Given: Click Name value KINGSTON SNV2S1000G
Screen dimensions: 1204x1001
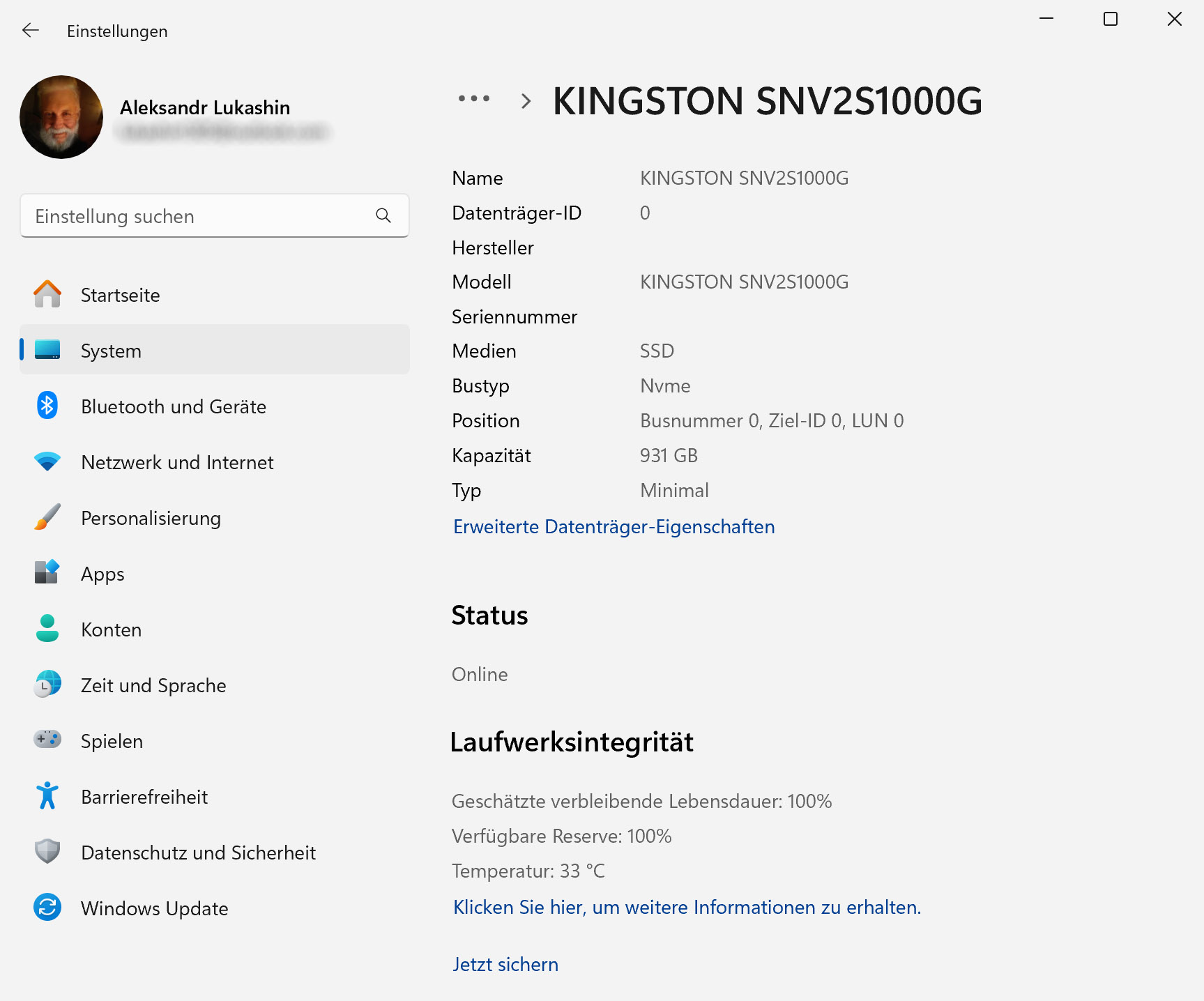Looking at the screenshot, I should click(745, 178).
